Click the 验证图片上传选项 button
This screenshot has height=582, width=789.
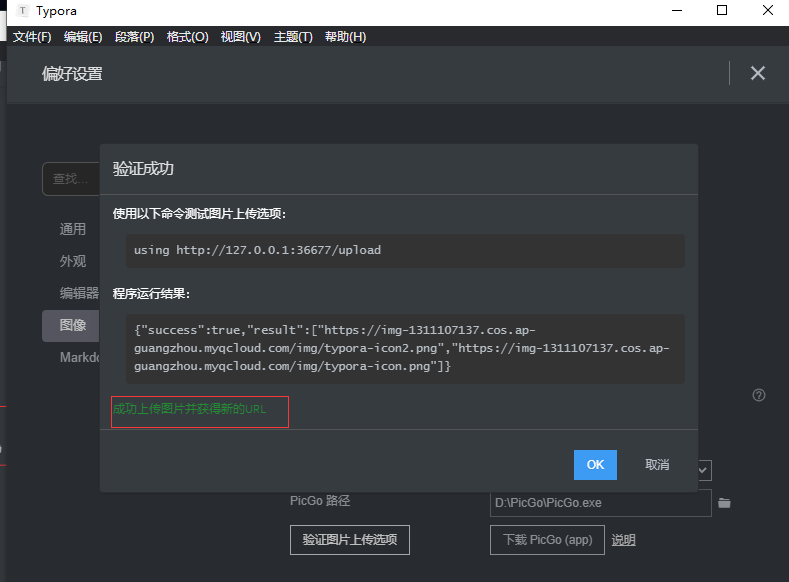tap(350, 540)
